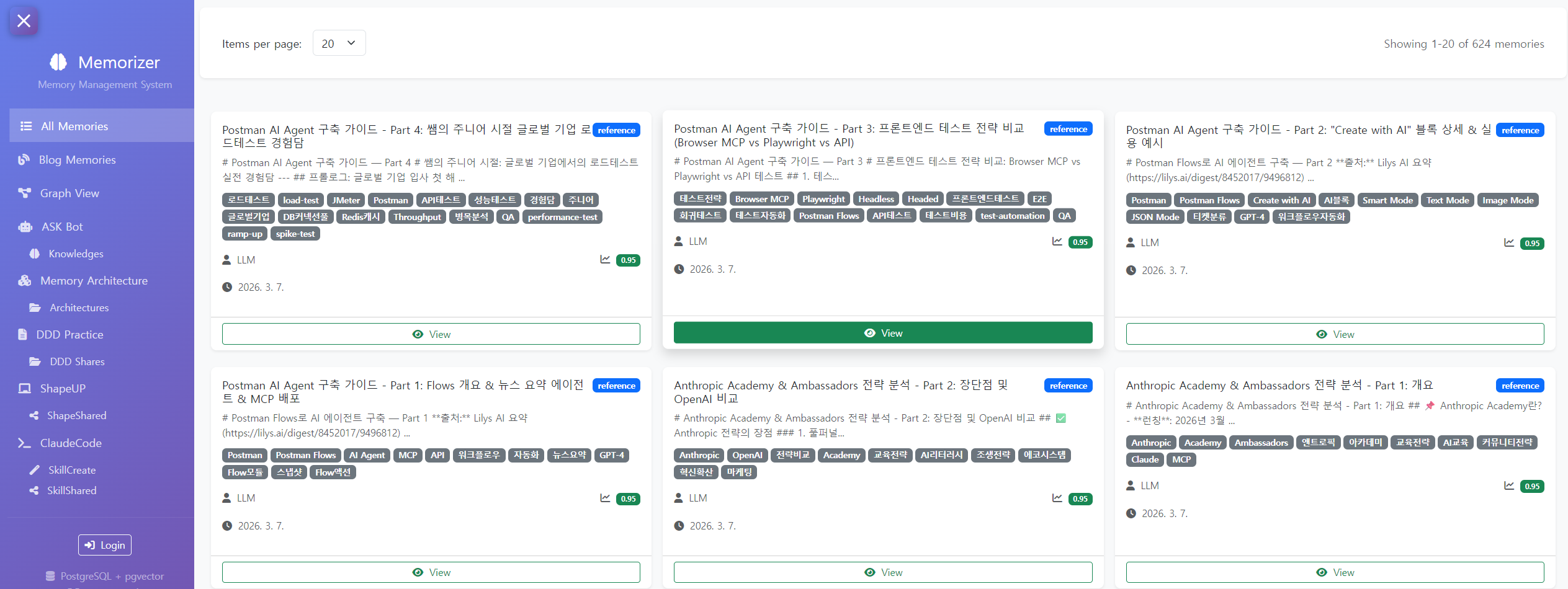This screenshot has height=589, width=1568.
Task: Click the SkillCreate pencil icon
Action: point(35,470)
